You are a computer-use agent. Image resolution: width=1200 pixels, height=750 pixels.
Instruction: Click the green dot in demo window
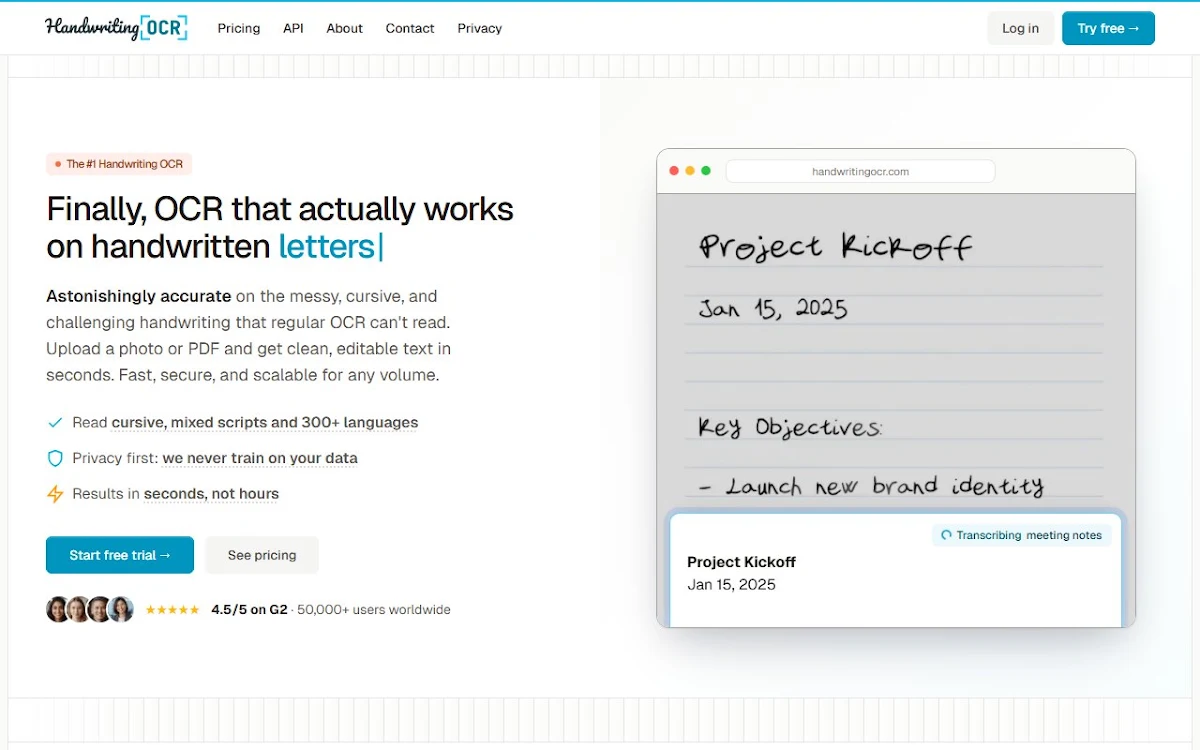[x=706, y=171]
